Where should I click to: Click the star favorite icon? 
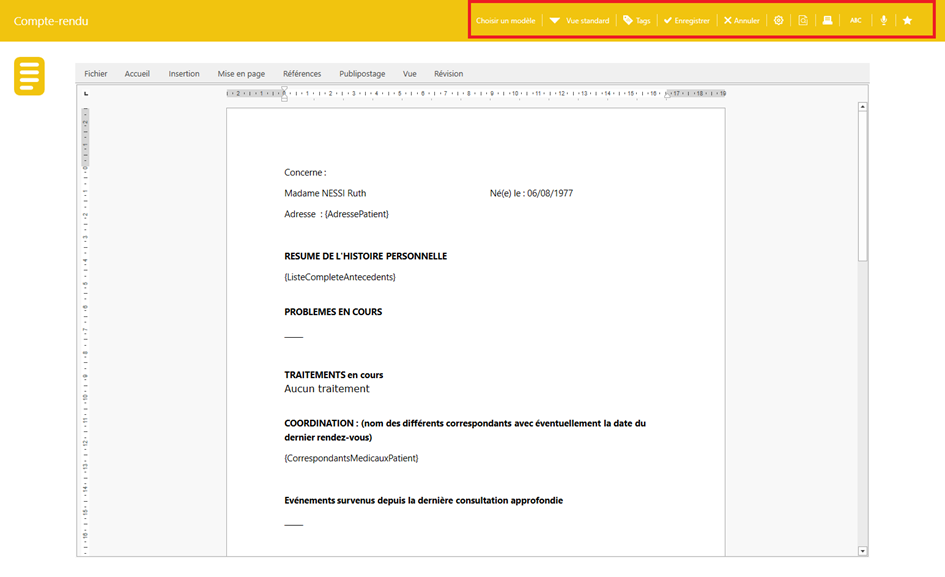[908, 20]
